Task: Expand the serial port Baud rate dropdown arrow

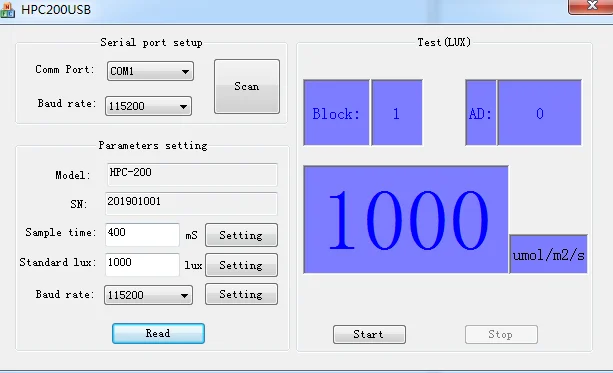Action: coord(183,106)
